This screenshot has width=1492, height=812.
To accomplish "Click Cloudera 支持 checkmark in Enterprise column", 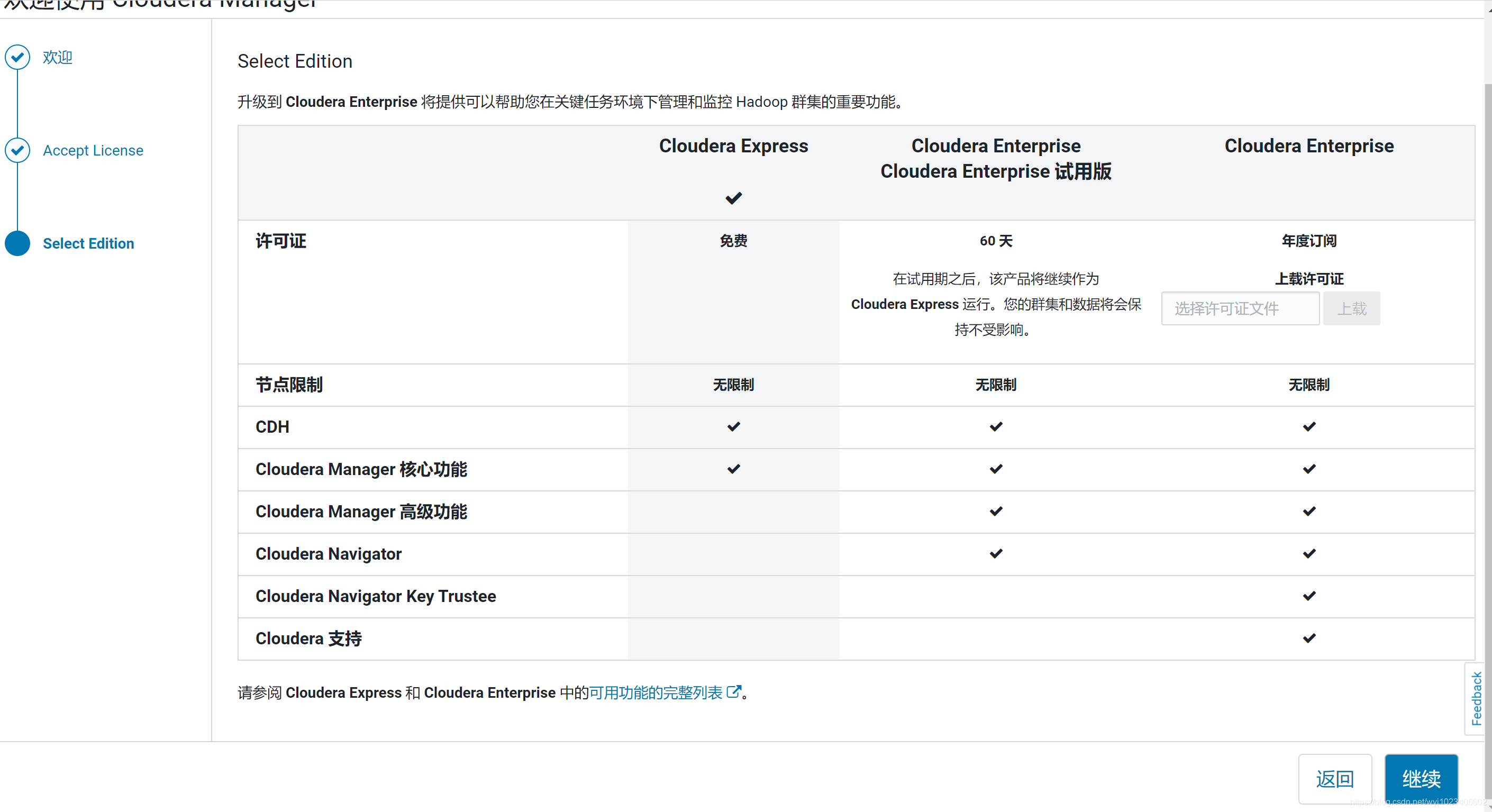I will coord(1308,638).
